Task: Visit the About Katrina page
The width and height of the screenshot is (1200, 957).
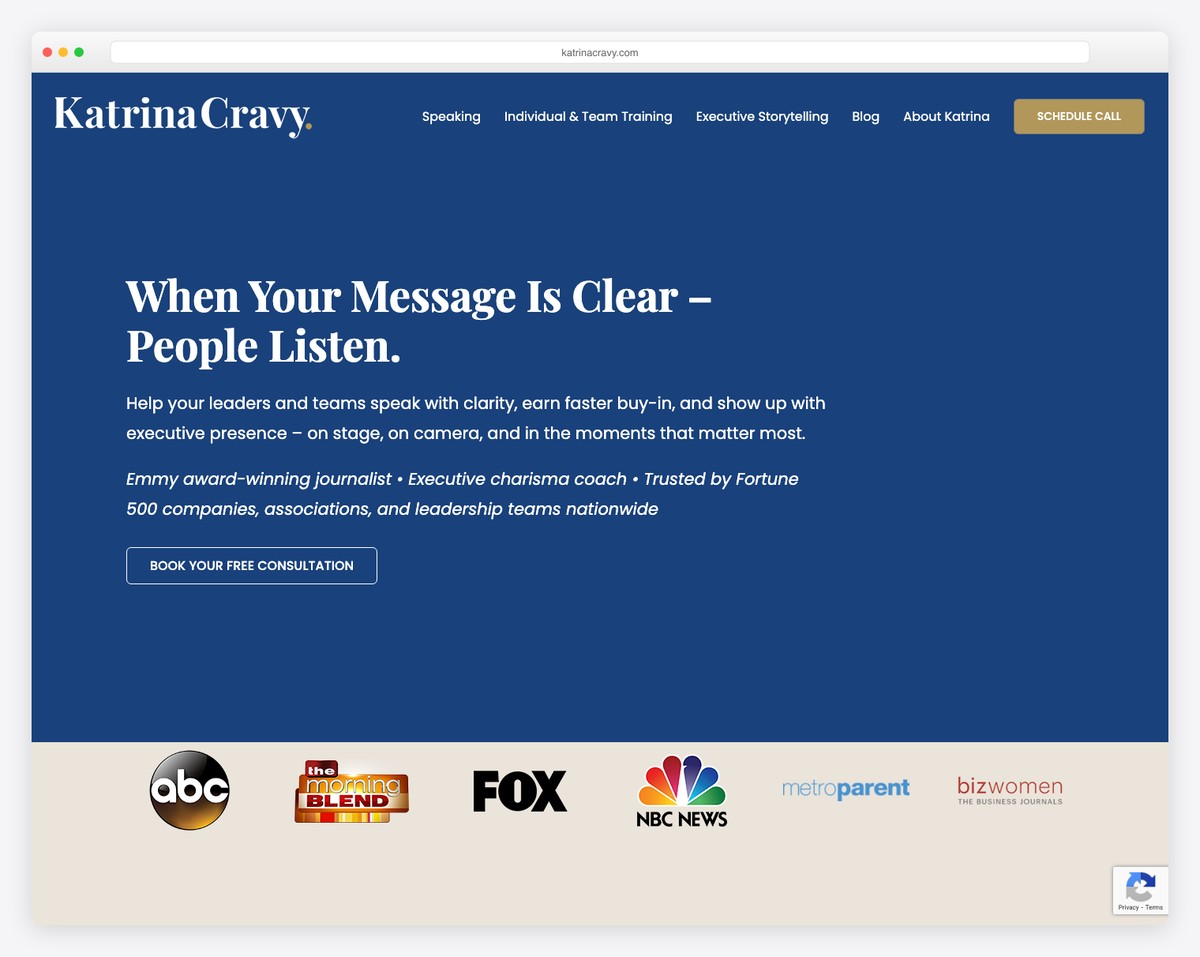Action: (946, 116)
